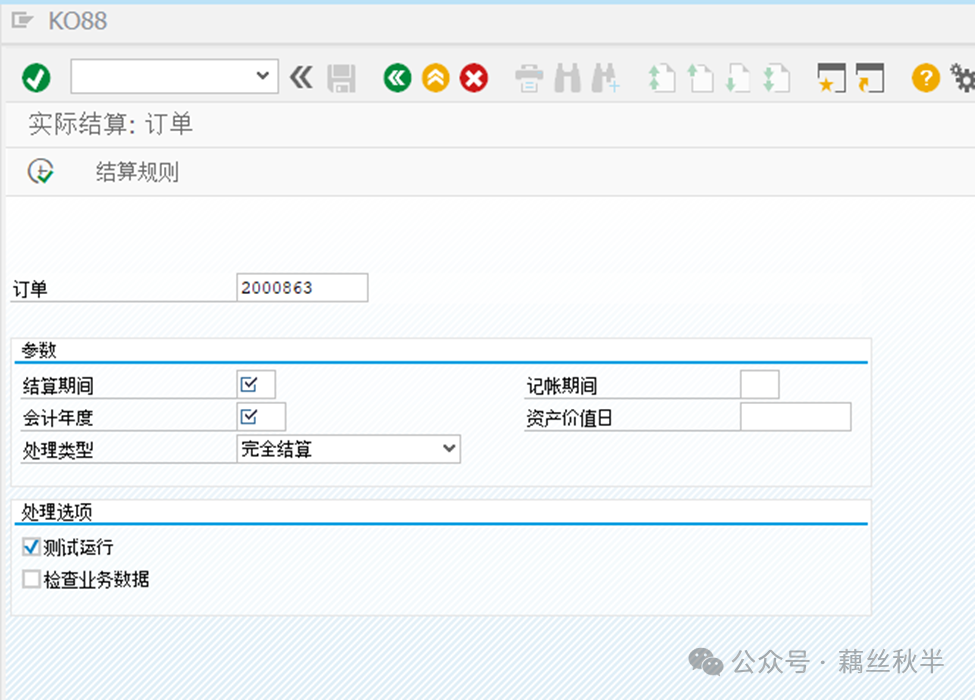Click the First Page icon

pos(662,78)
